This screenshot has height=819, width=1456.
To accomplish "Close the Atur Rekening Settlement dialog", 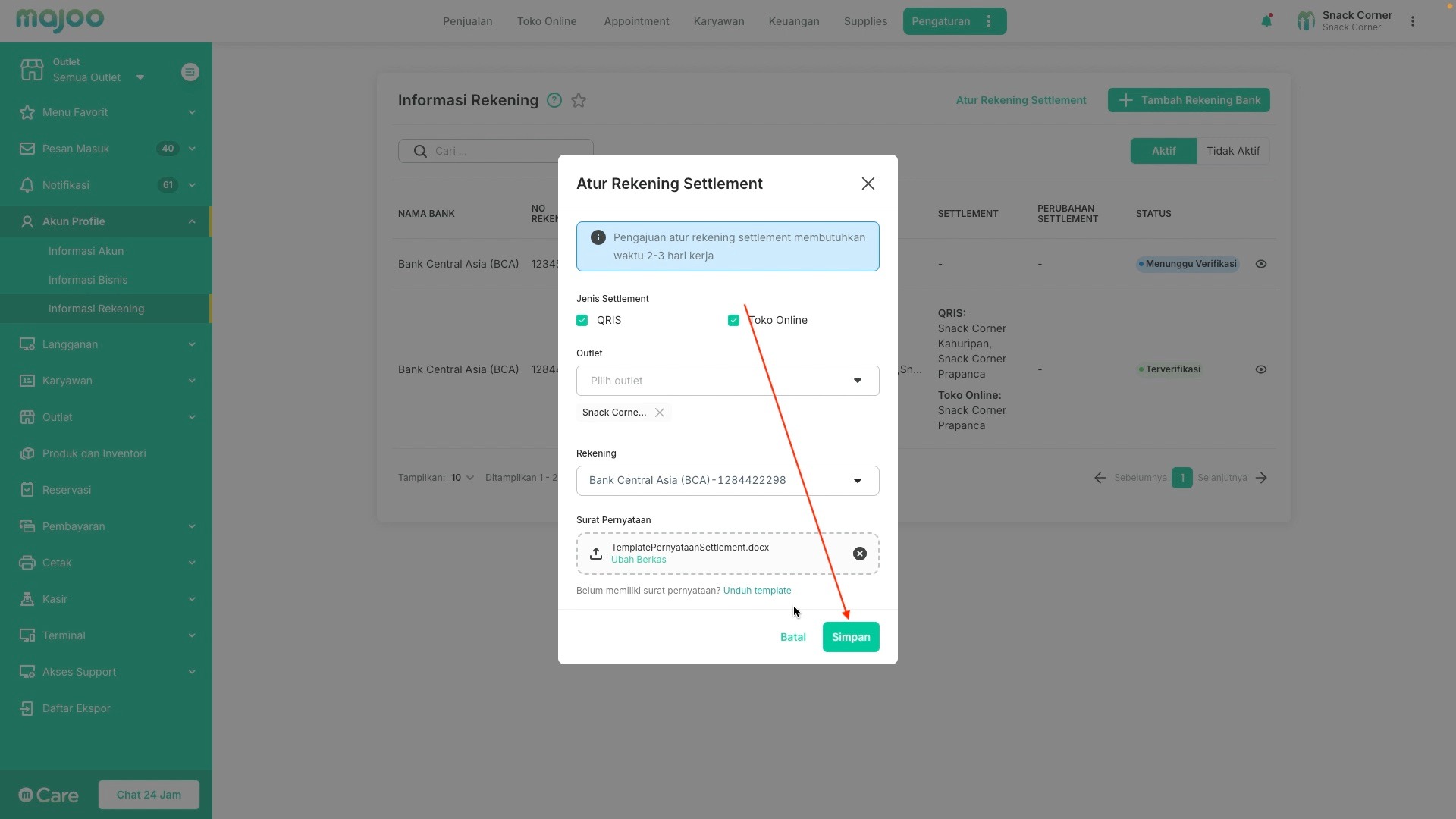I will [868, 184].
